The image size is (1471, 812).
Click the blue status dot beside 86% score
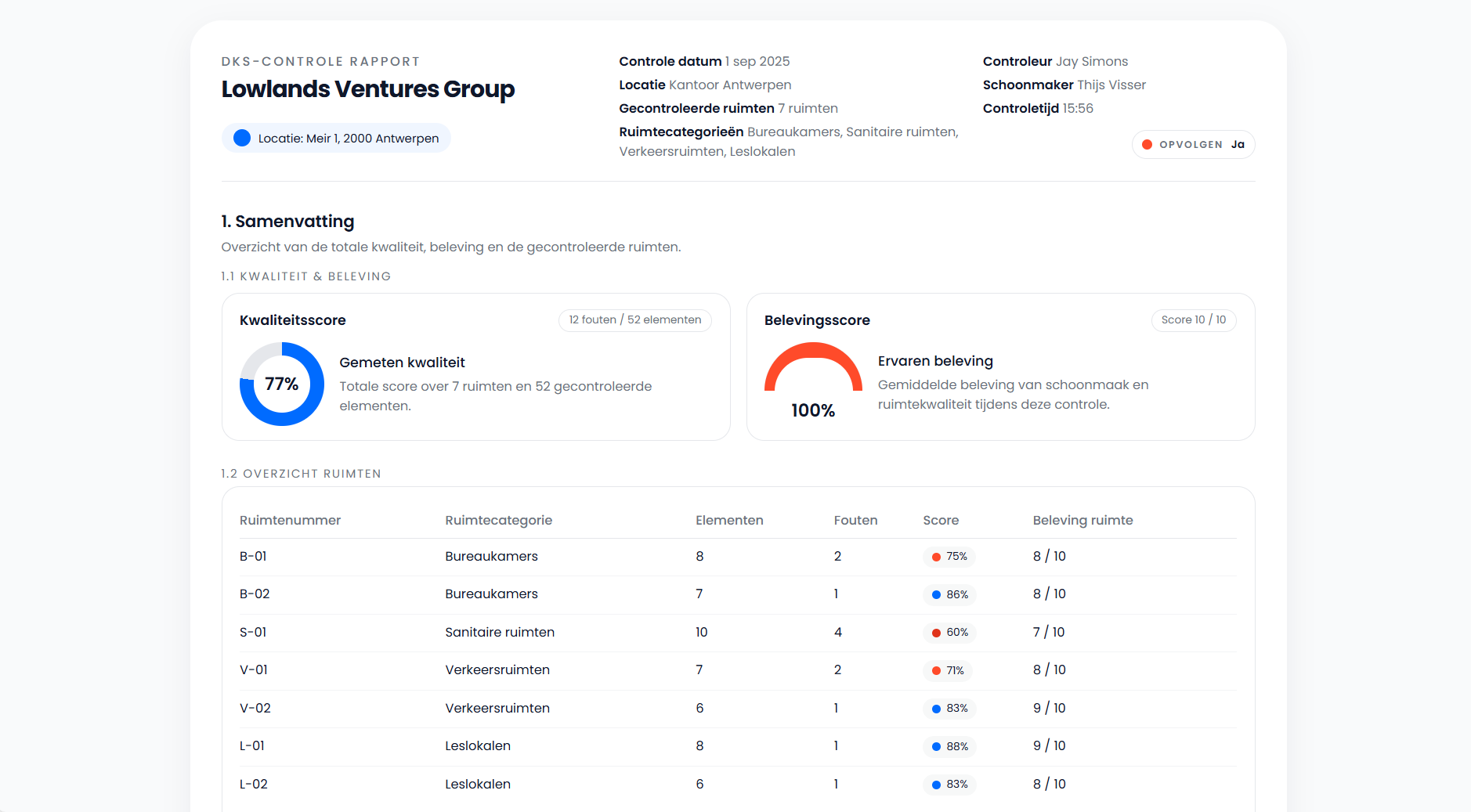click(936, 594)
